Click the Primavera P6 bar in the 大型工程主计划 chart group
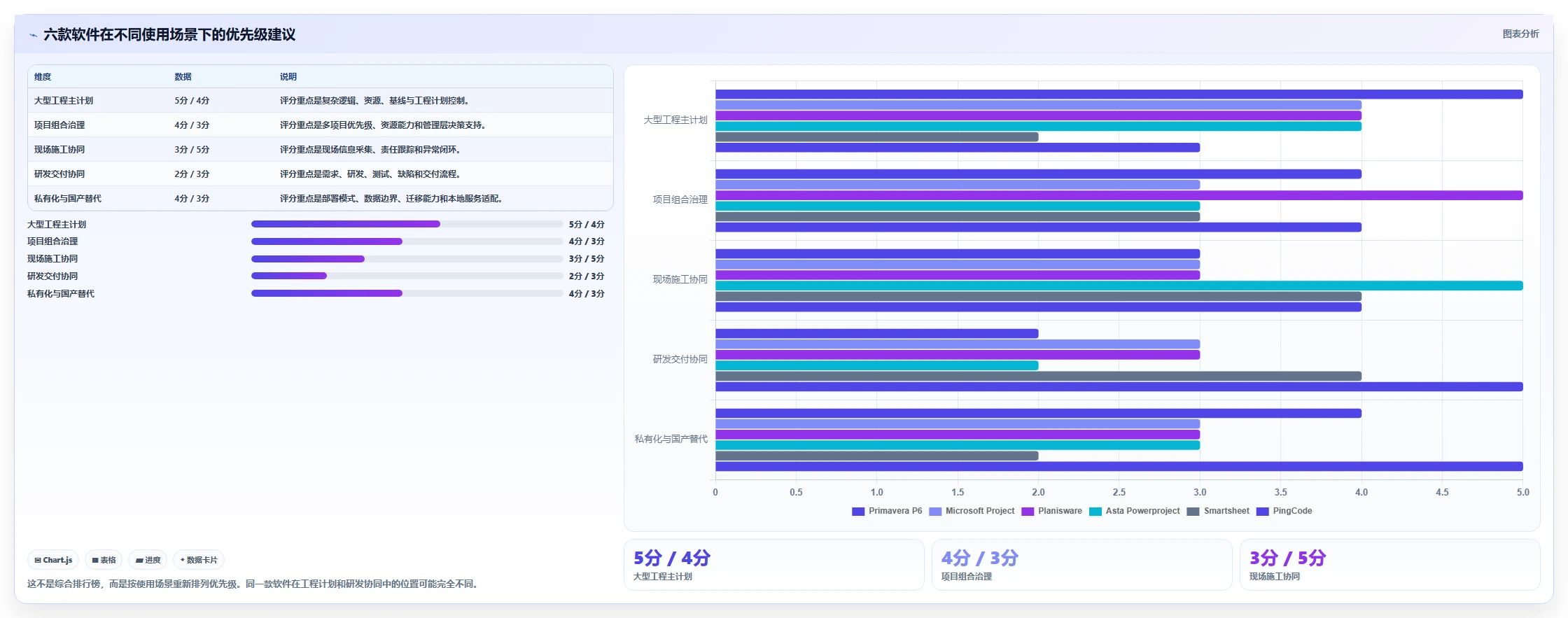Viewport: 1568px width, 618px height. click(x=1119, y=94)
